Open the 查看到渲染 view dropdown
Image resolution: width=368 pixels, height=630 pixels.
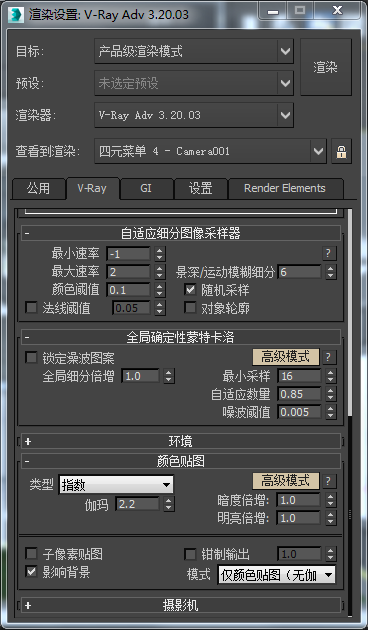coord(211,151)
